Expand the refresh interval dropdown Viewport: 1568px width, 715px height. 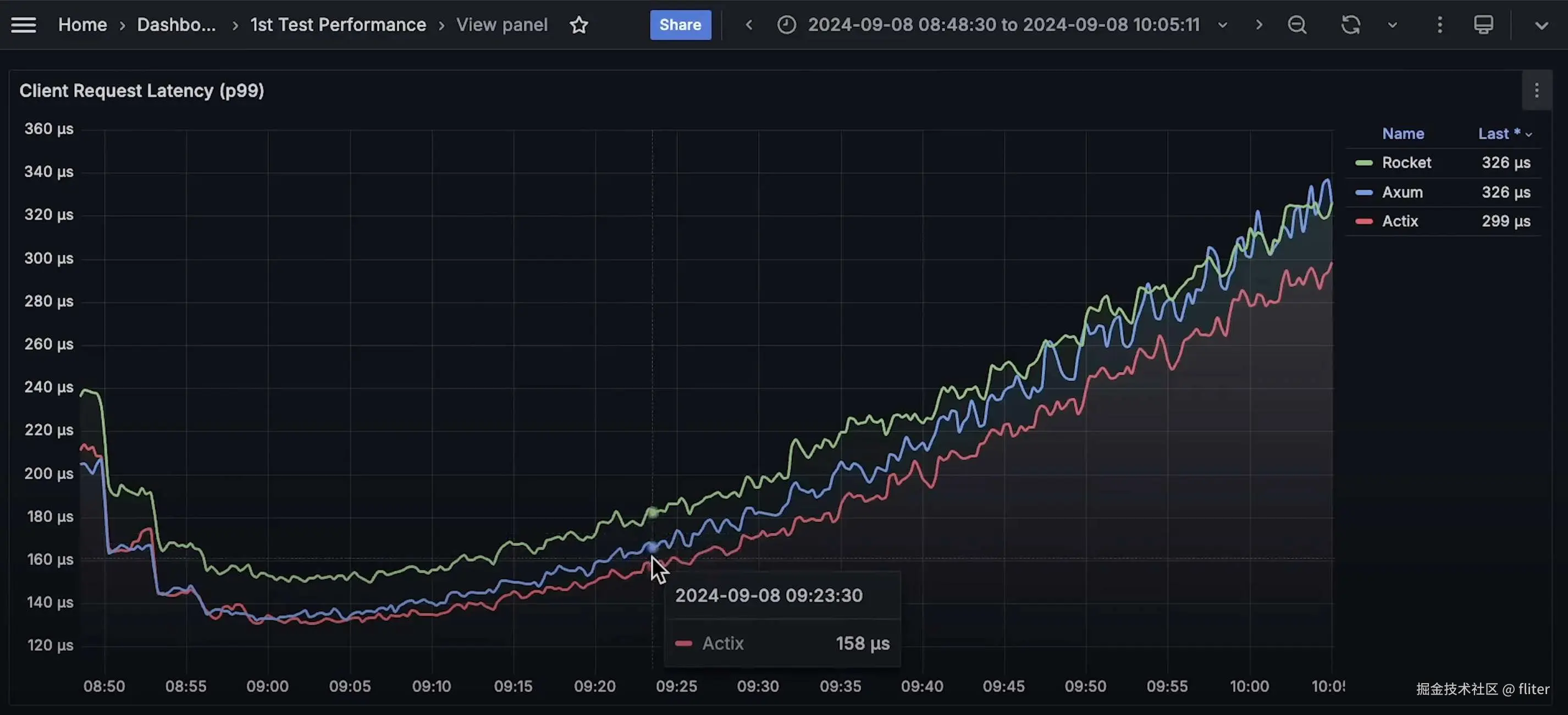(x=1392, y=25)
